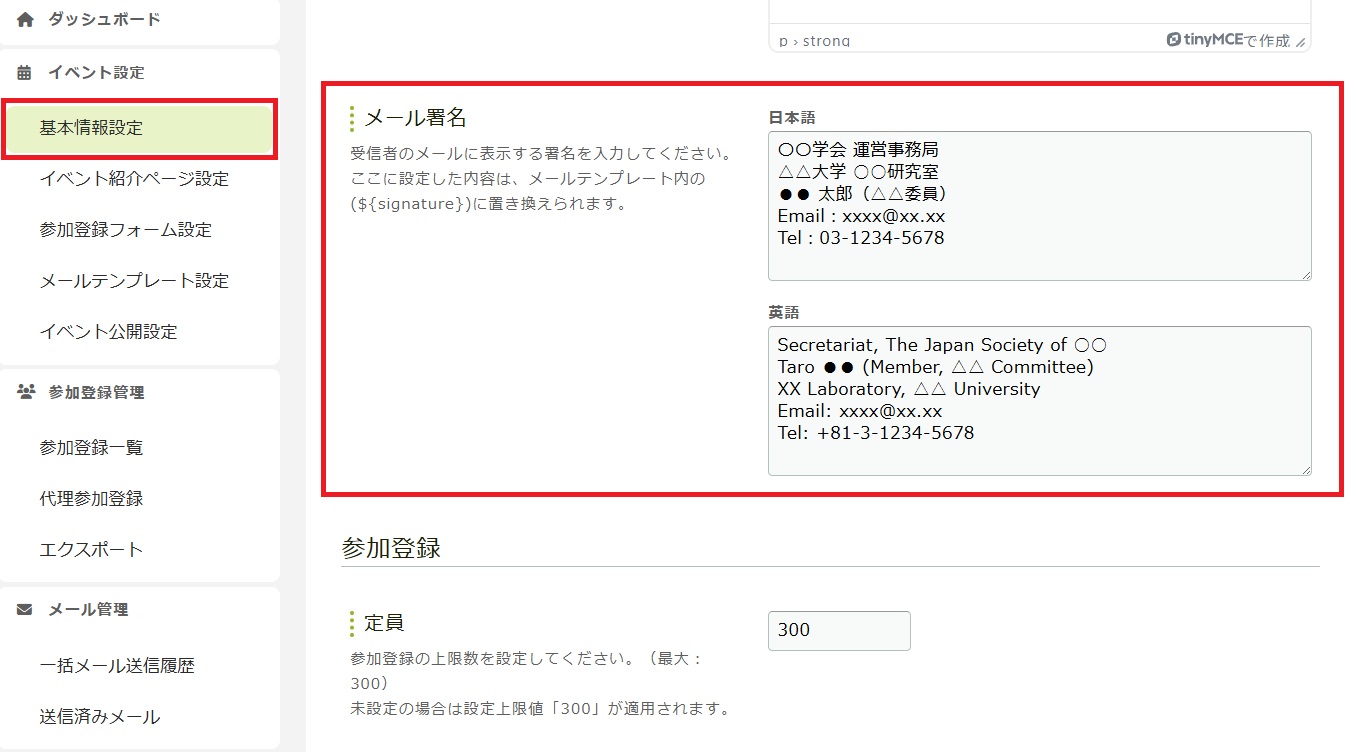Click the ダッシュボード menu label
1358x752 pixels.
tap(104, 19)
